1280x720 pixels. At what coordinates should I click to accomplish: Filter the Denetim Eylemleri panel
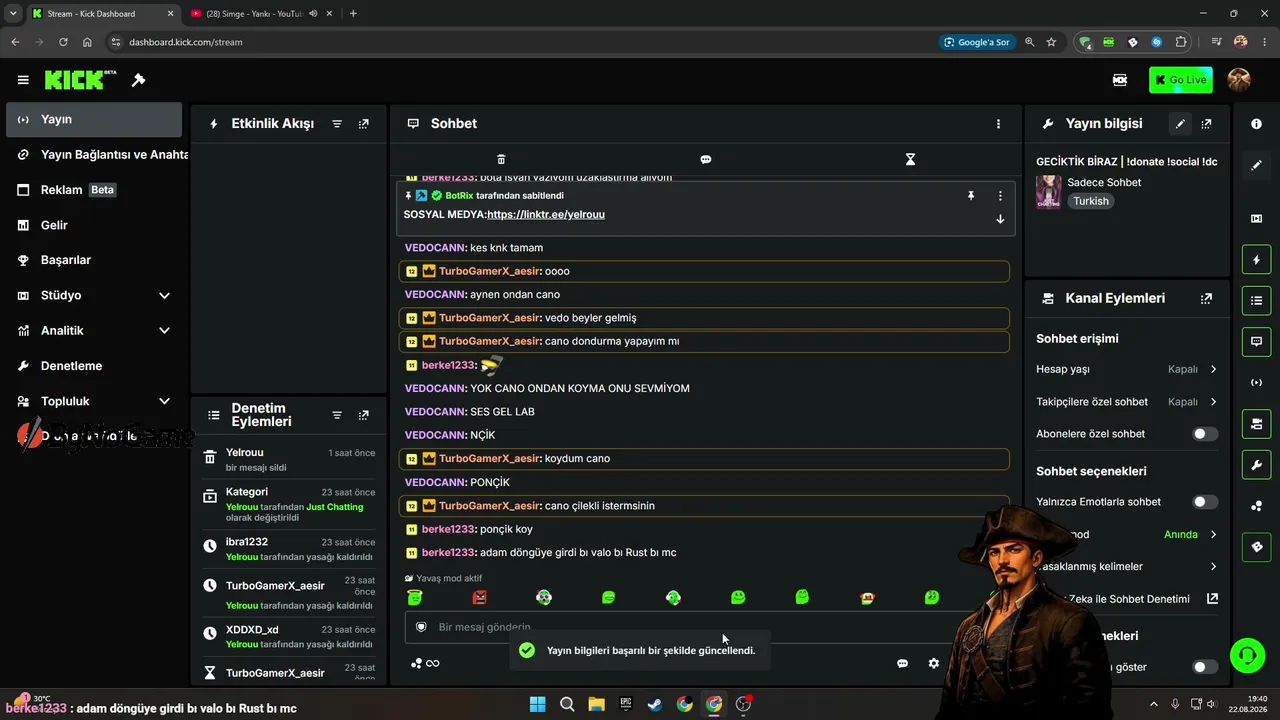click(337, 415)
